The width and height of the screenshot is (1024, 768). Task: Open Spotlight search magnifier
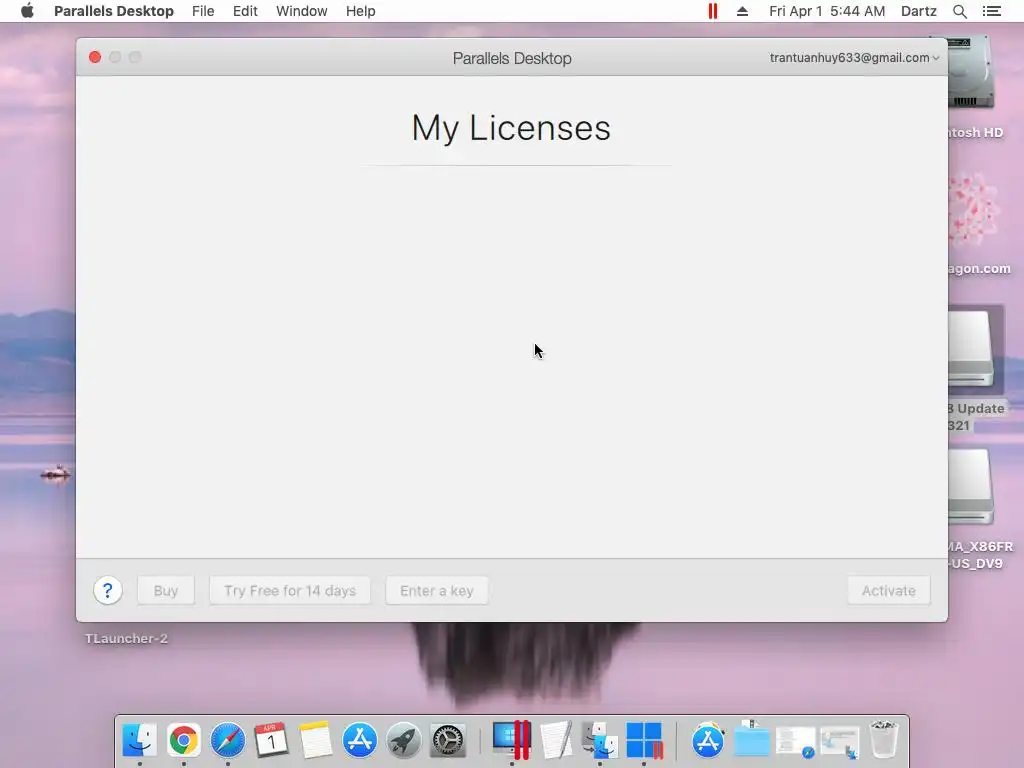959,11
